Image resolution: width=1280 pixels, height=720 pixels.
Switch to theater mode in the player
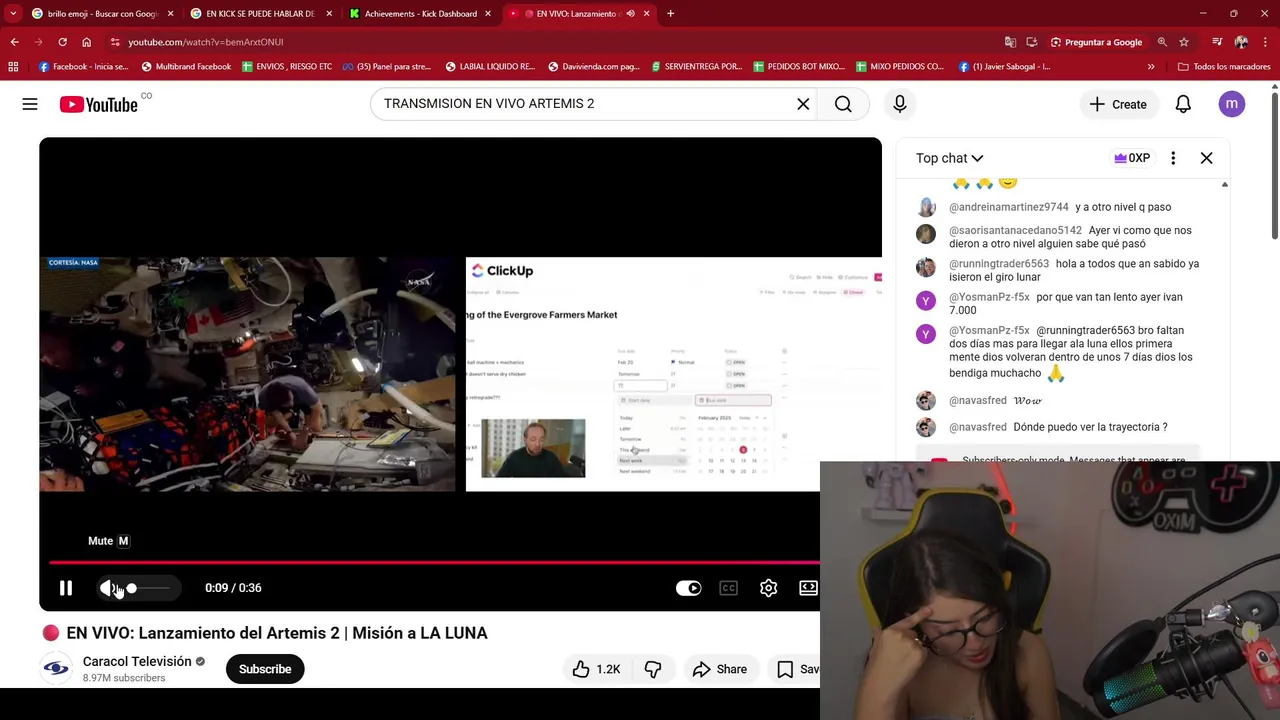(808, 588)
